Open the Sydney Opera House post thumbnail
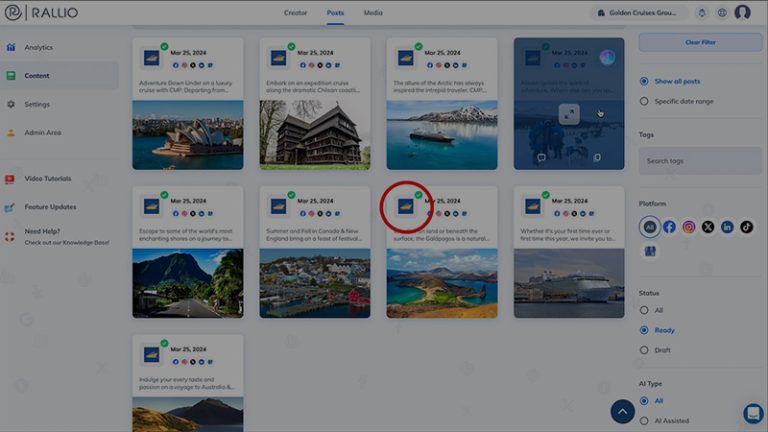The image size is (768, 432). point(188,134)
